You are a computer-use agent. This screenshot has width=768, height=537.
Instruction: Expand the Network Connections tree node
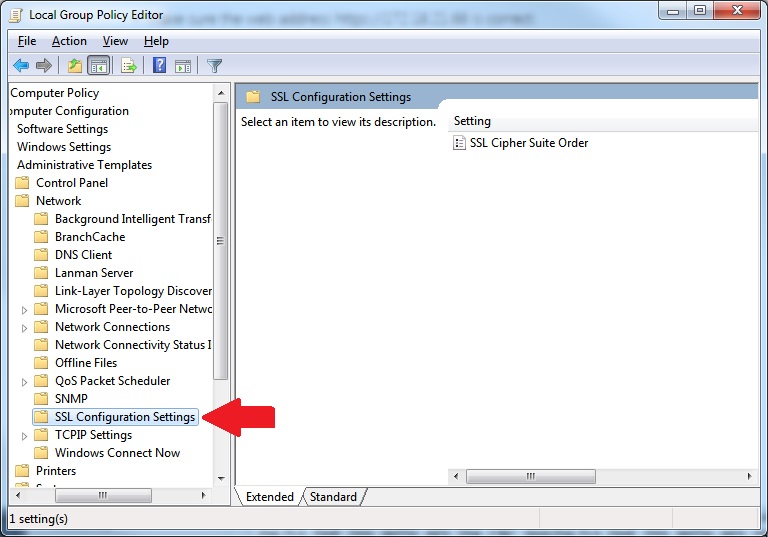click(25, 327)
